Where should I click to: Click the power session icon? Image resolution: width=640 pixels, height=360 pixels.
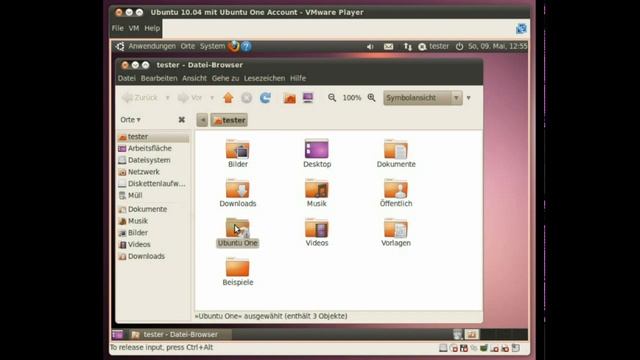click(460, 47)
